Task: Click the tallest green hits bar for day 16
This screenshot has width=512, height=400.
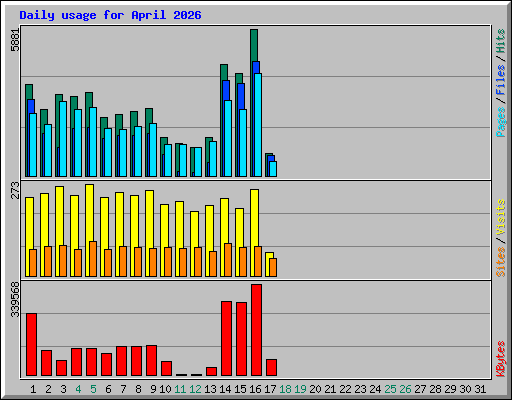Action: (254, 45)
